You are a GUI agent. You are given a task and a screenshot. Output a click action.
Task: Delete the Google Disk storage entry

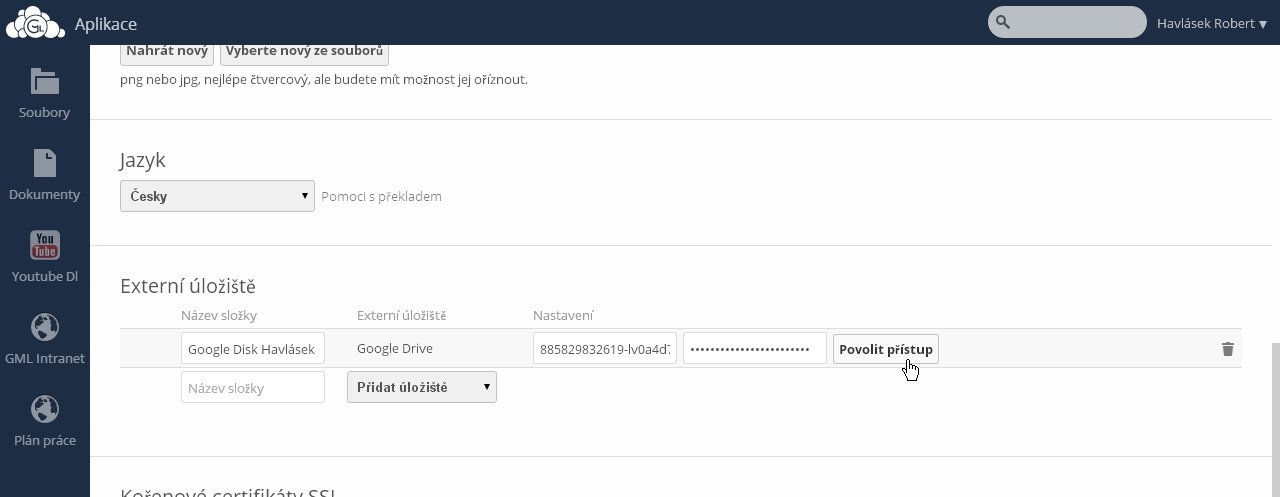point(1227,349)
